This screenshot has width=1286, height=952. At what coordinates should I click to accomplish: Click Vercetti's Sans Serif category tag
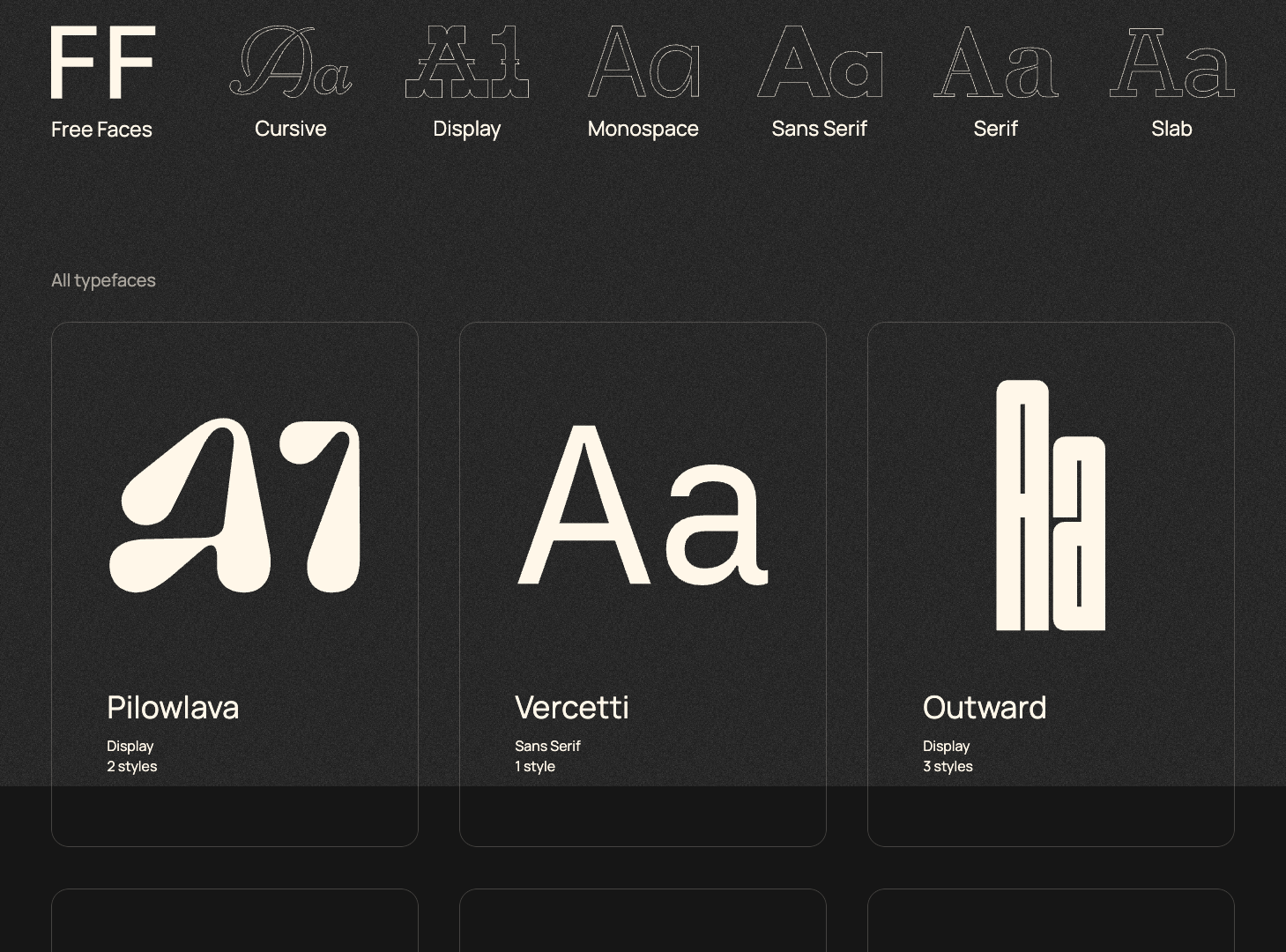(547, 746)
